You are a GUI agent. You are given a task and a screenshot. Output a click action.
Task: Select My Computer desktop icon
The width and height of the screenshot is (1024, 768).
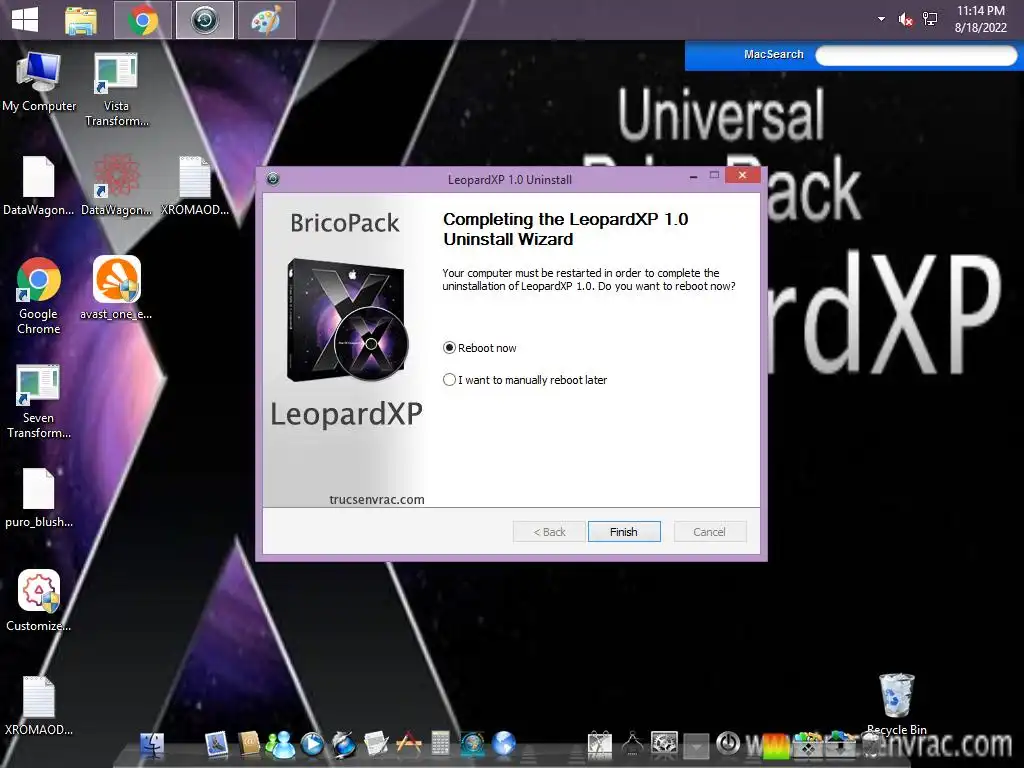coord(39,81)
